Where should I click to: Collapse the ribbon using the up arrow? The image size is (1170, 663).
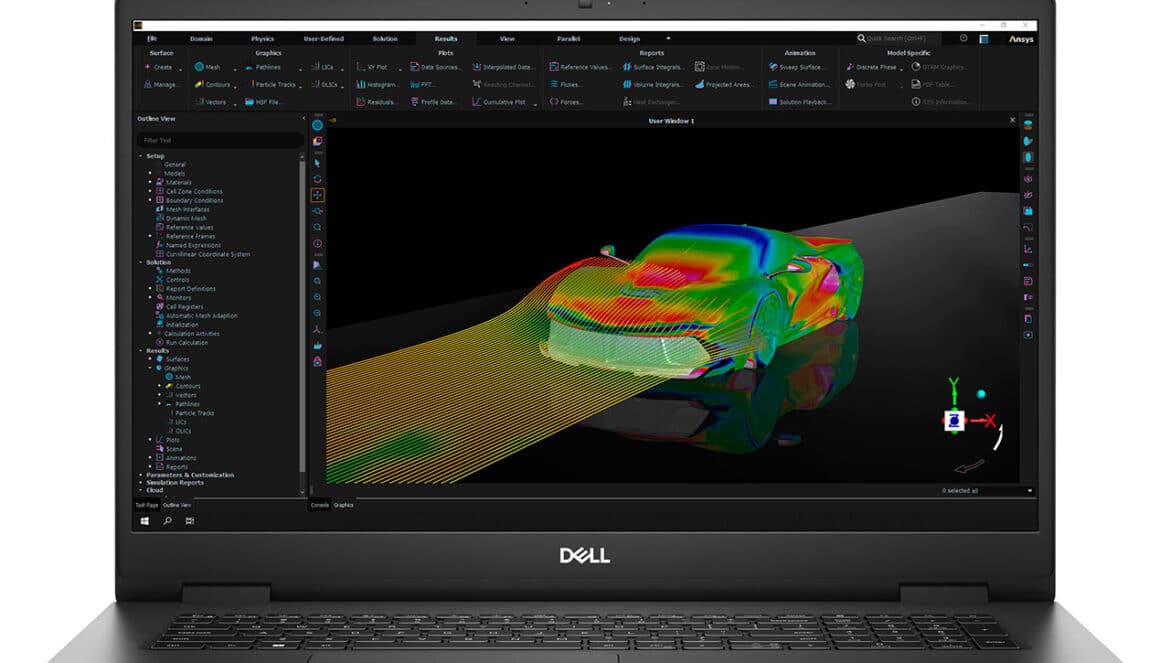(669, 38)
